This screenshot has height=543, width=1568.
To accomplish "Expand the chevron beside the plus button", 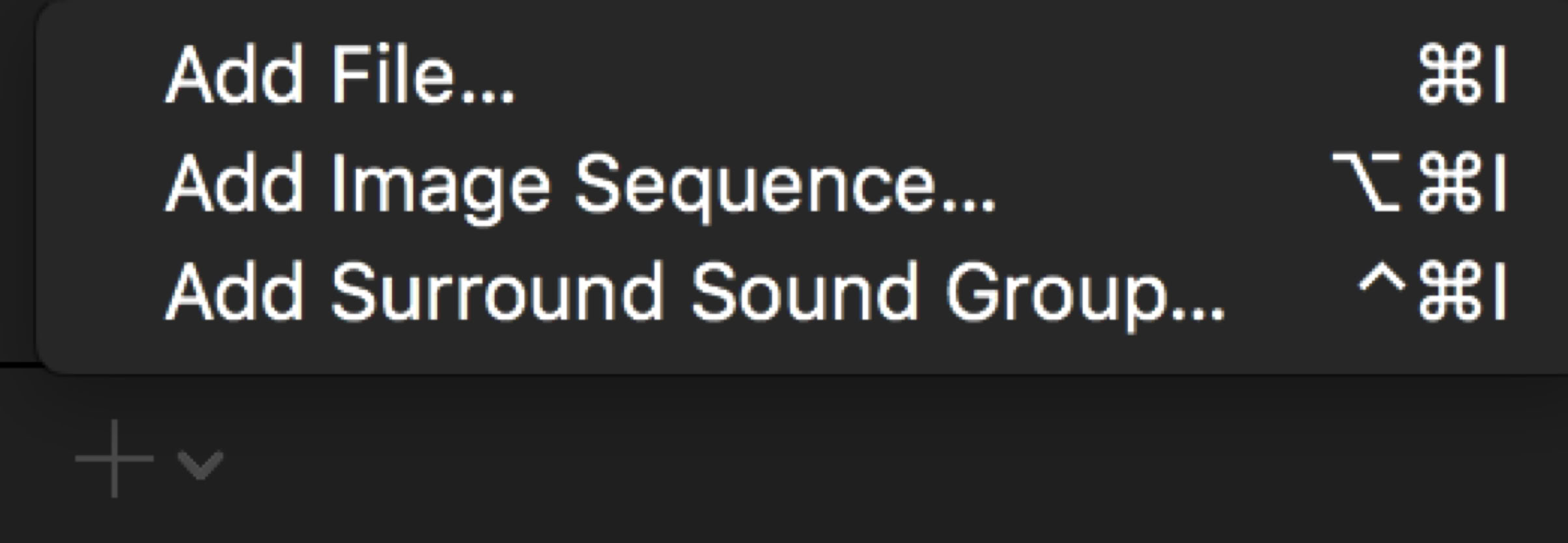I will click(x=201, y=464).
